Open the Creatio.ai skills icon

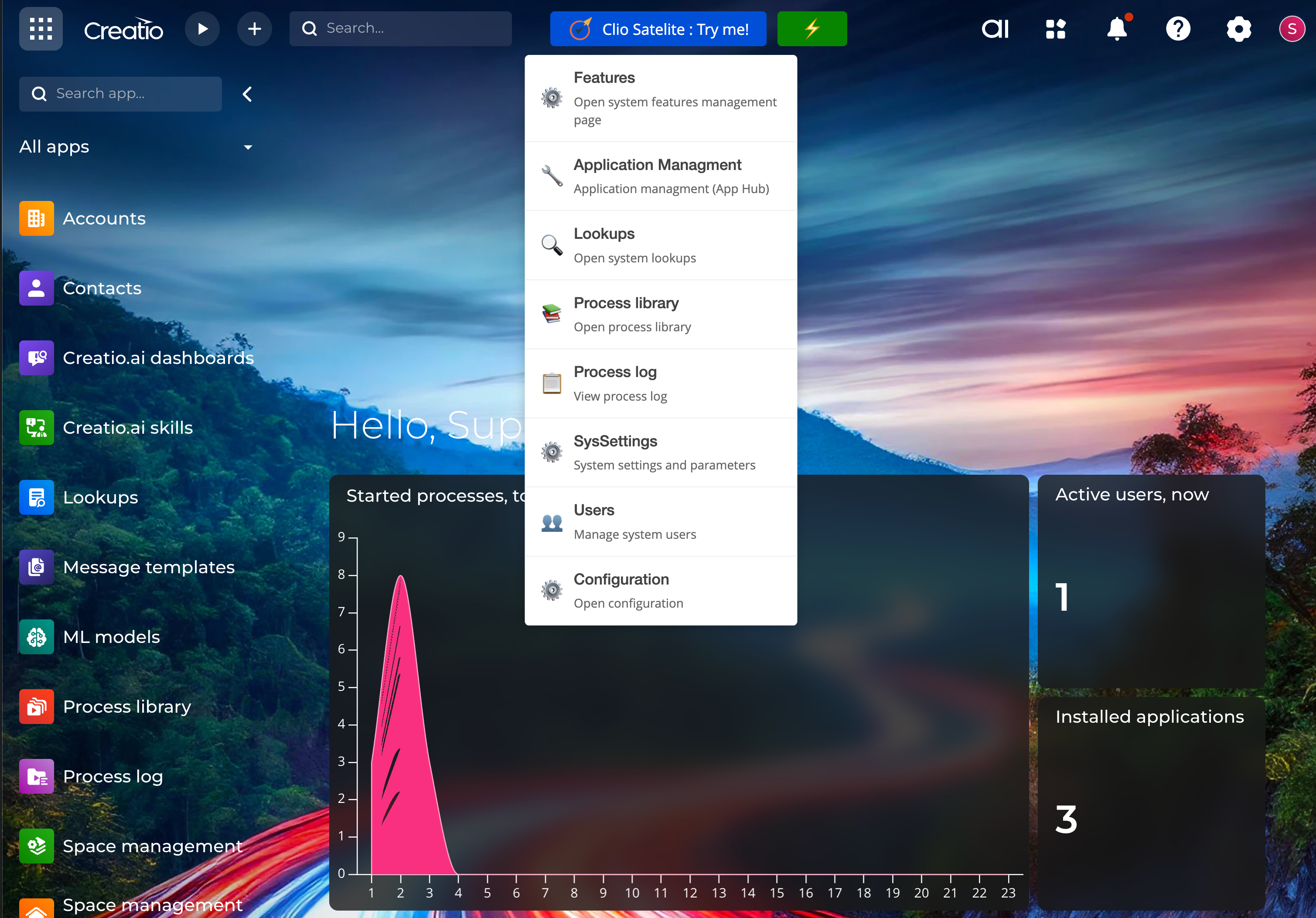(x=37, y=428)
